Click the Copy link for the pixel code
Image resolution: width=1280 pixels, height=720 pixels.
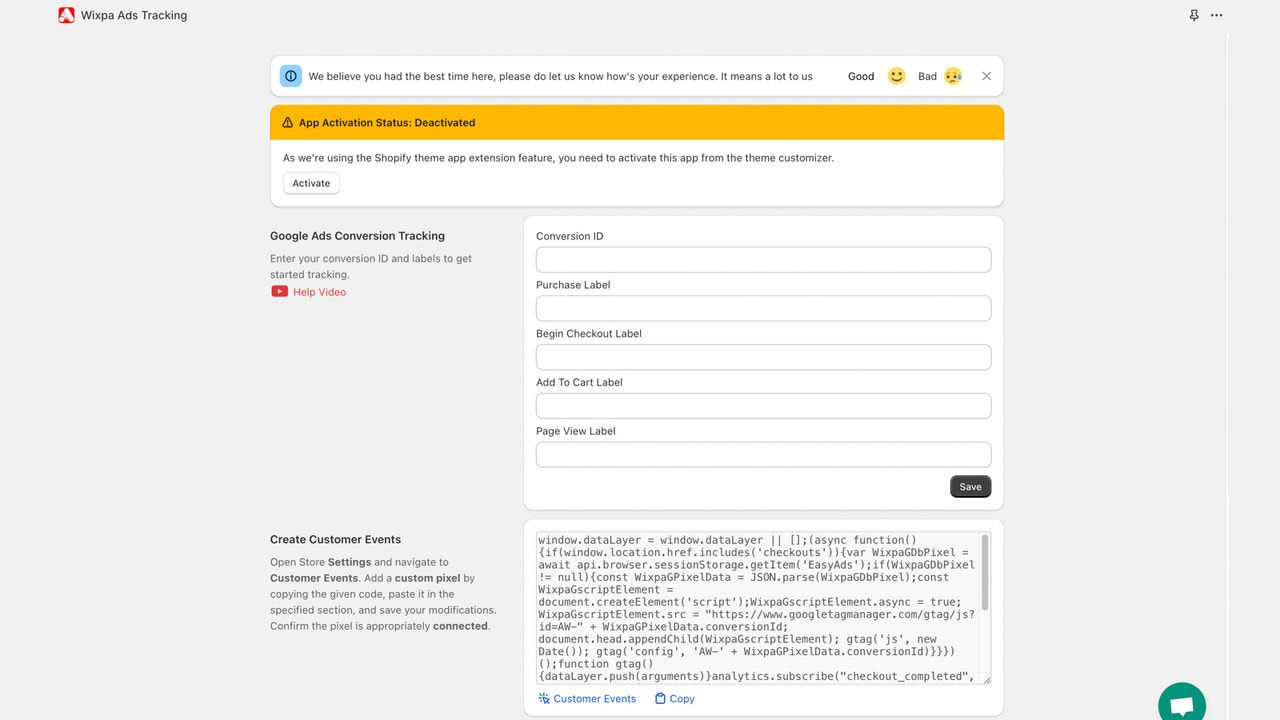click(x=681, y=698)
